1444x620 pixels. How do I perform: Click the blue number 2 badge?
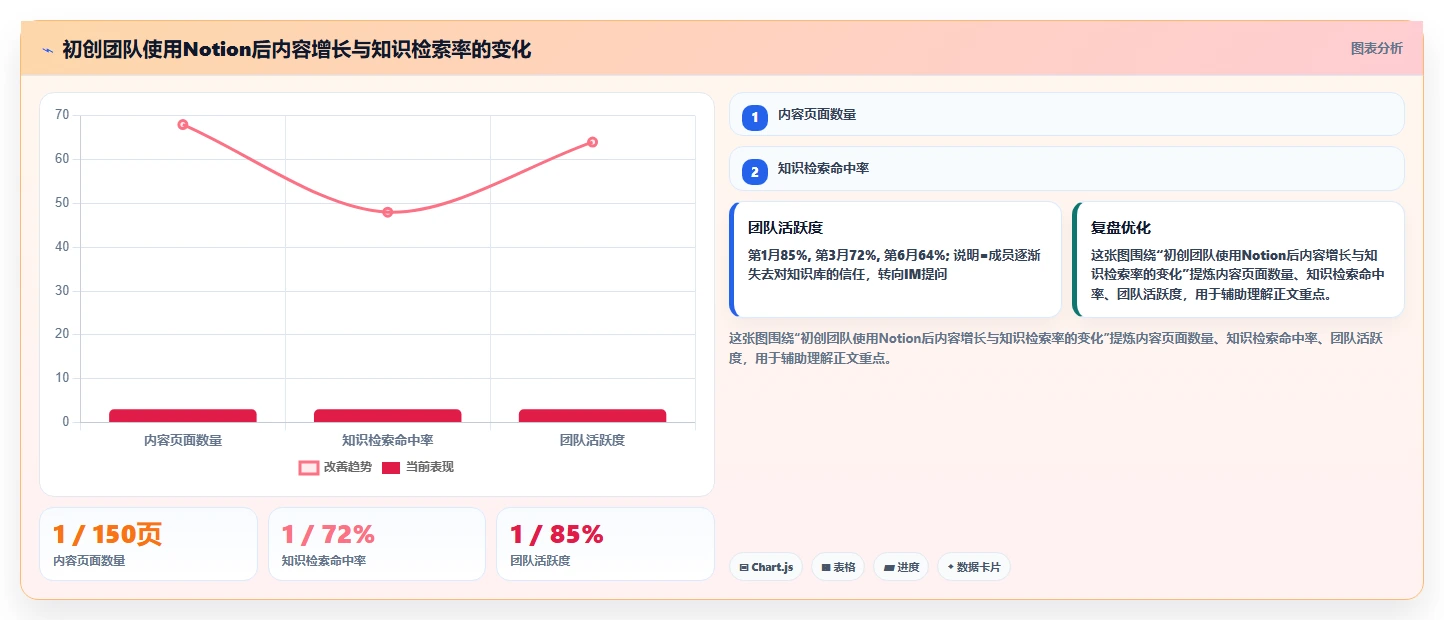[755, 171]
